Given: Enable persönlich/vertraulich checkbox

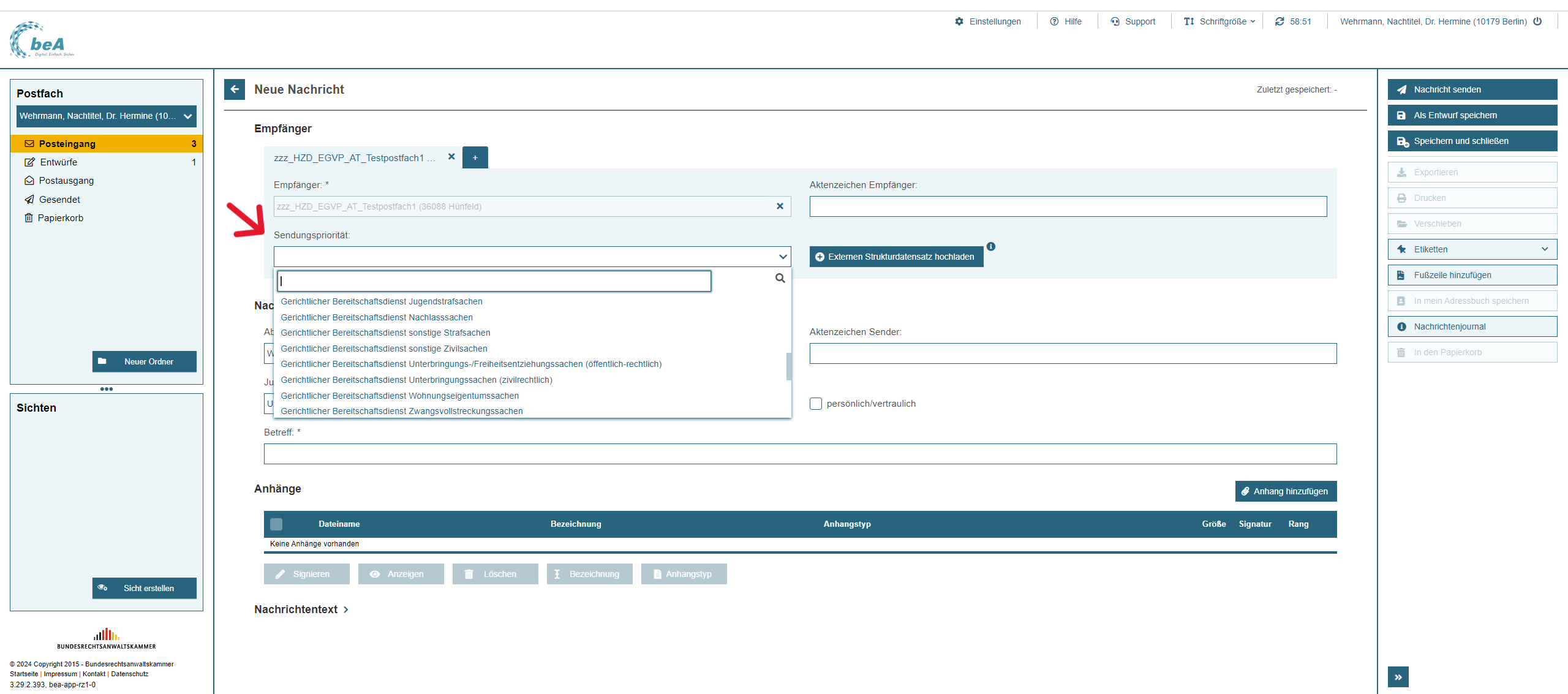Looking at the screenshot, I should [x=816, y=404].
